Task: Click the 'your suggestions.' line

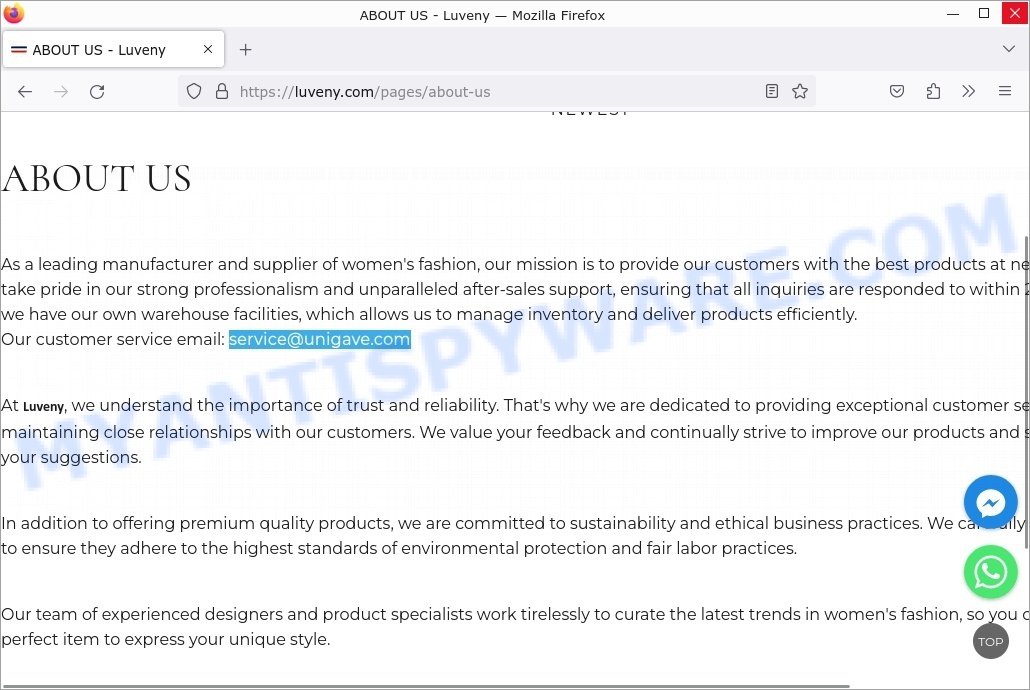Action: (72, 457)
